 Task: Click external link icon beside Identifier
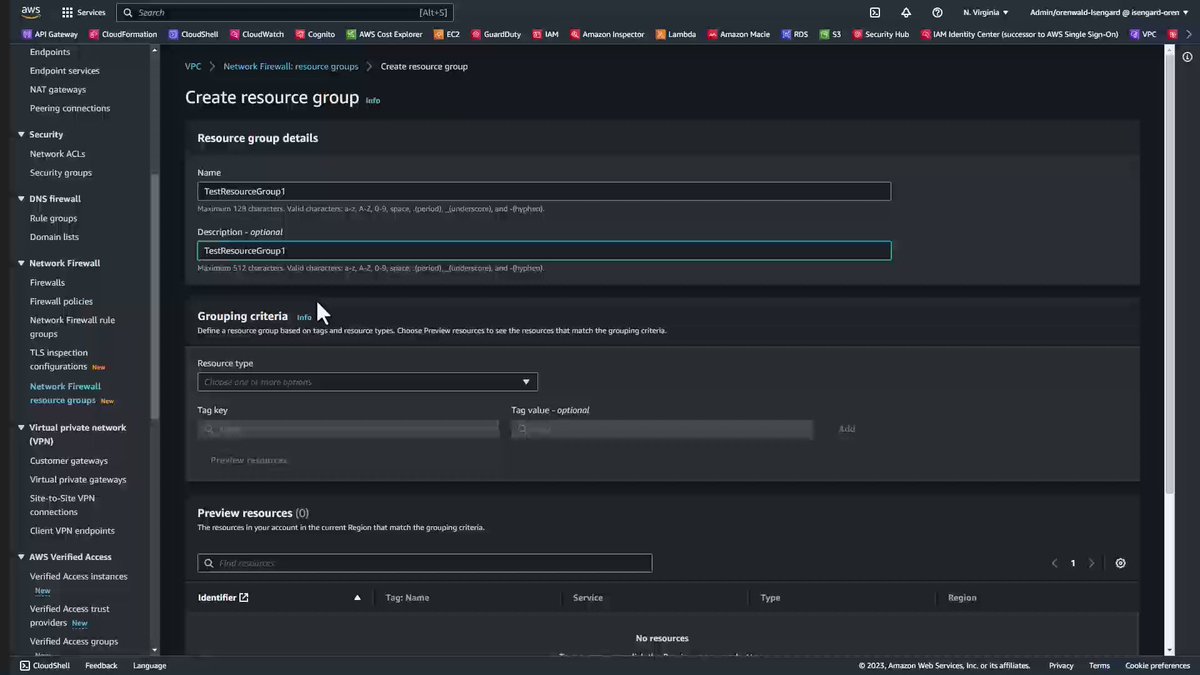[244, 598]
